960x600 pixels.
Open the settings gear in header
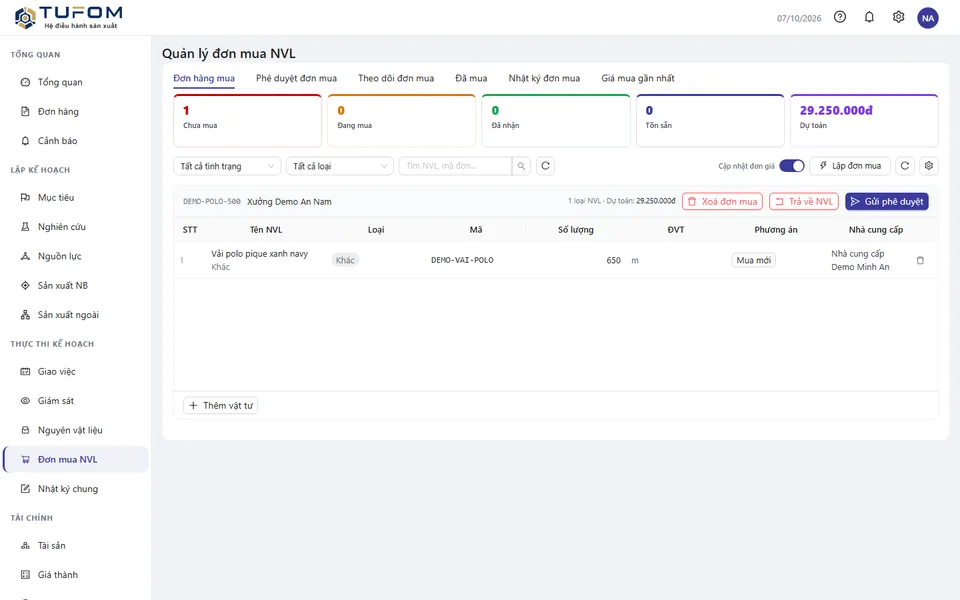tap(898, 17)
